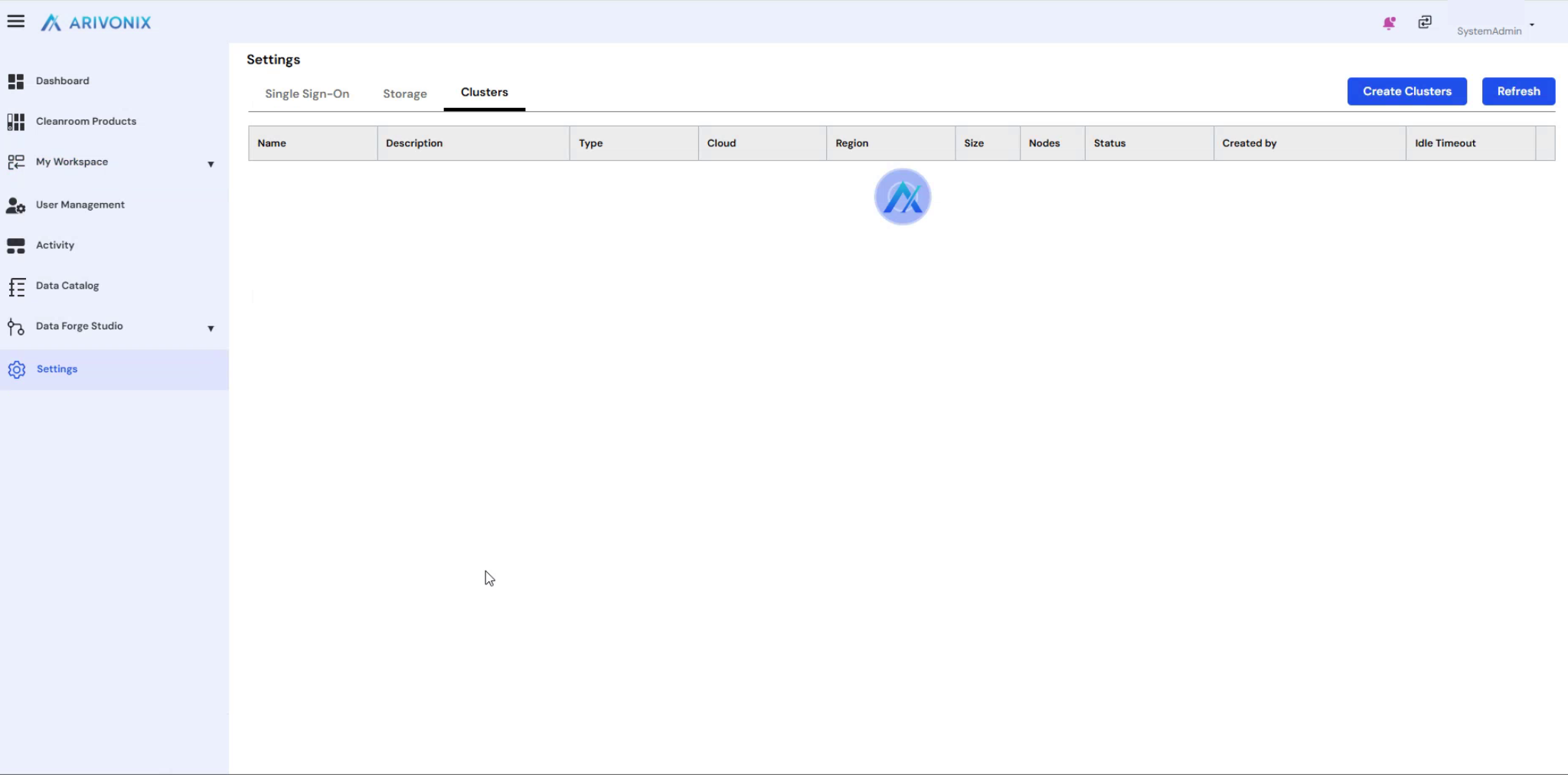Open notifications bell icon
The image size is (1568, 775).
[x=1389, y=23]
